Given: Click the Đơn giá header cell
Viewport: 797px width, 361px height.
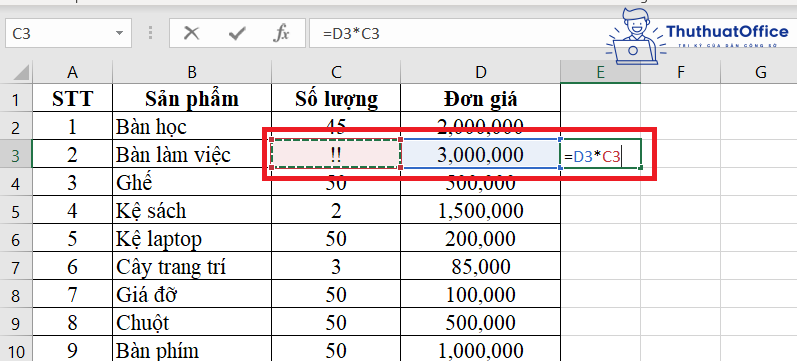Looking at the screenshot, I should [x=480, y=98].
